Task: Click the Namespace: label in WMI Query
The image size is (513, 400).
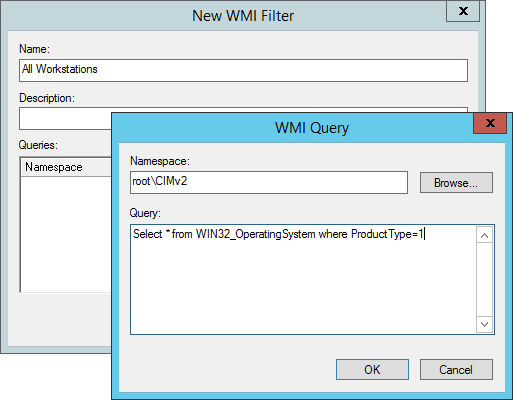Action: [160, 161]
